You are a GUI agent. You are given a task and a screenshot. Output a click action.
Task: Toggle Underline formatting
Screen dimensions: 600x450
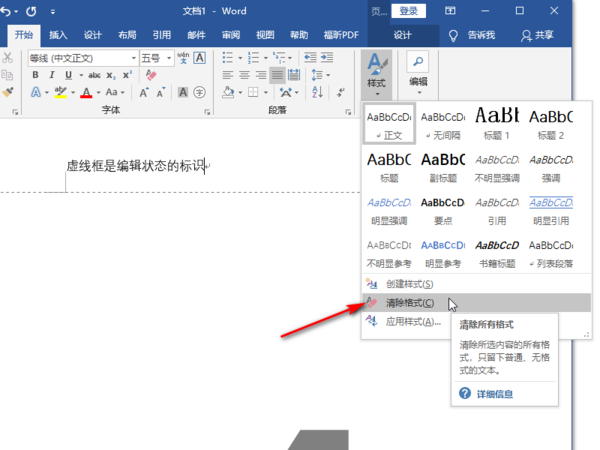(x=68, y=75)
